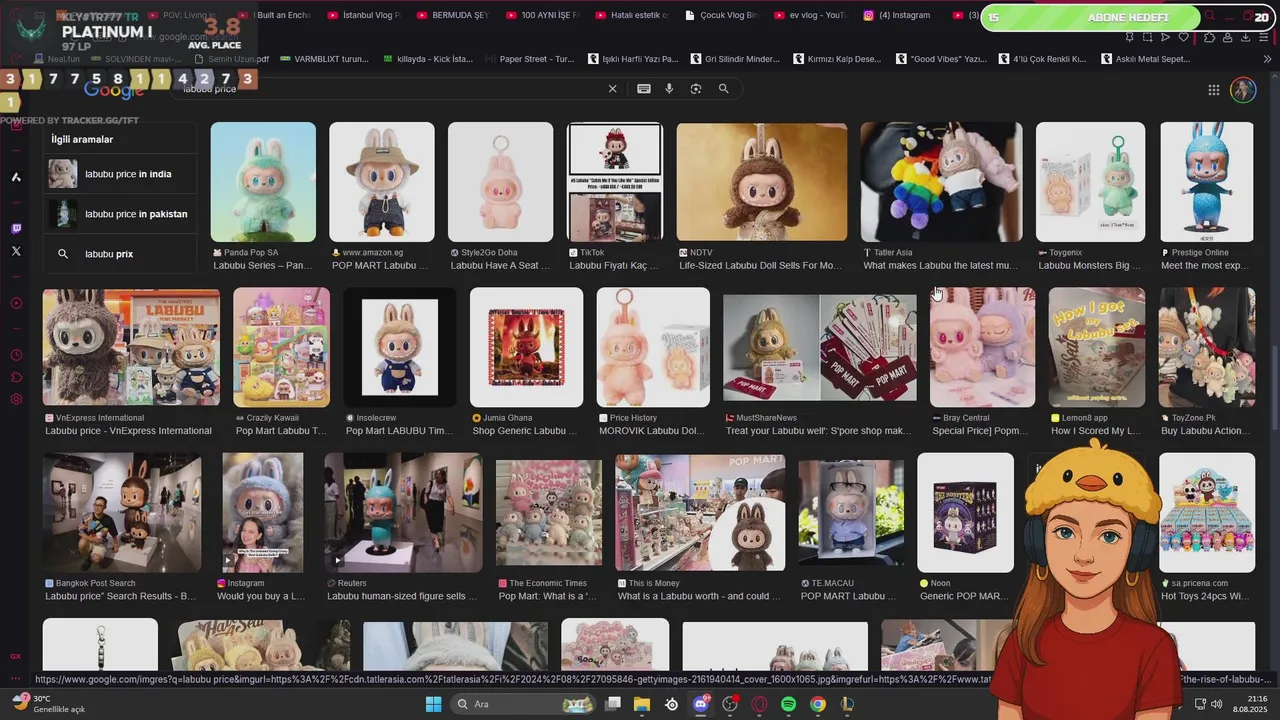Open The Economic Times Pop Mart image
The width and height of the screenshot is (1280, 720).
coord(549,513)
